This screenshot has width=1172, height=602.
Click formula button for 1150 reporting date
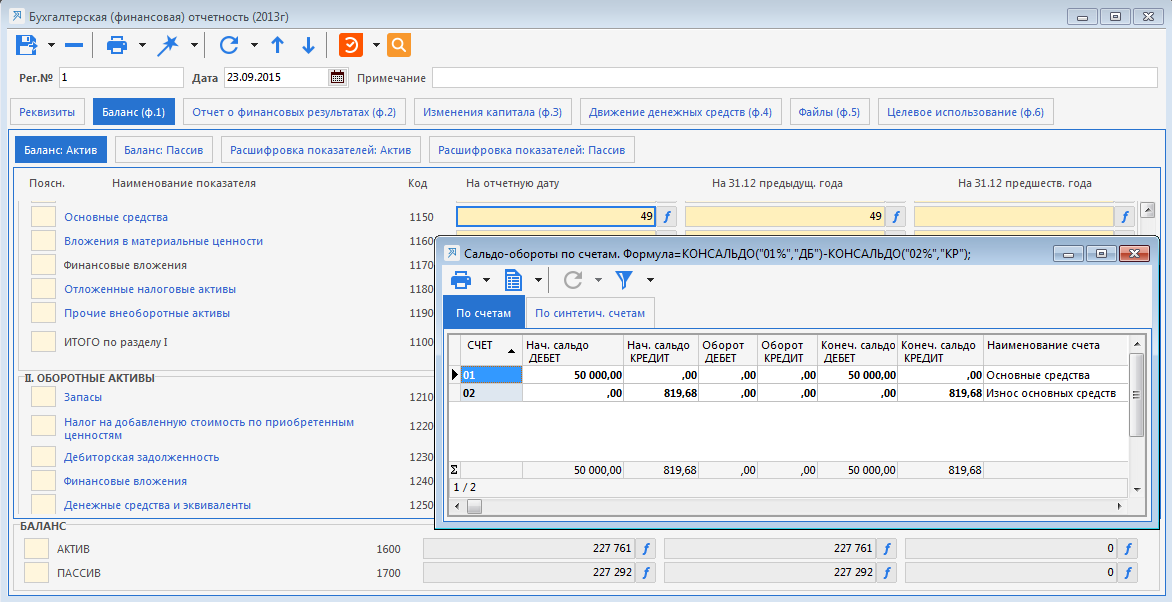667,217
